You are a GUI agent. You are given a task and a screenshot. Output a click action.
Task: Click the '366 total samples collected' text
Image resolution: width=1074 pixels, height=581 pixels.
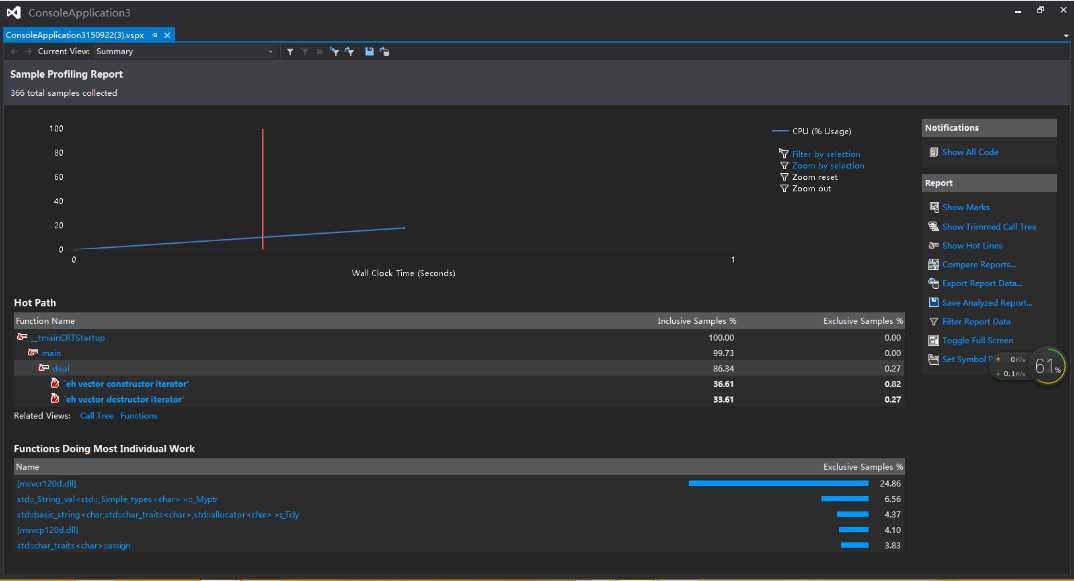[64, 93]
